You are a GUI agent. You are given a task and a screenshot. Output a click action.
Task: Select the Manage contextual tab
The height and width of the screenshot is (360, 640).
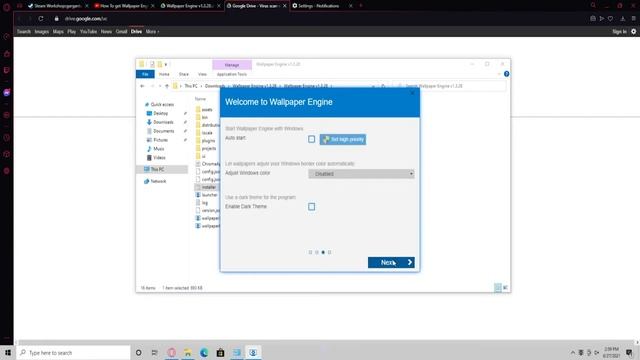point(232,65)
